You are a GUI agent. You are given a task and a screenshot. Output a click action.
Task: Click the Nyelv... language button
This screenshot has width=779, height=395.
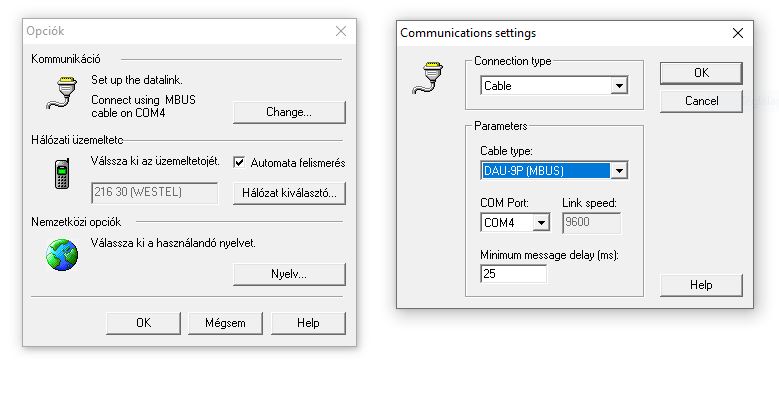[x=289, y=274]
